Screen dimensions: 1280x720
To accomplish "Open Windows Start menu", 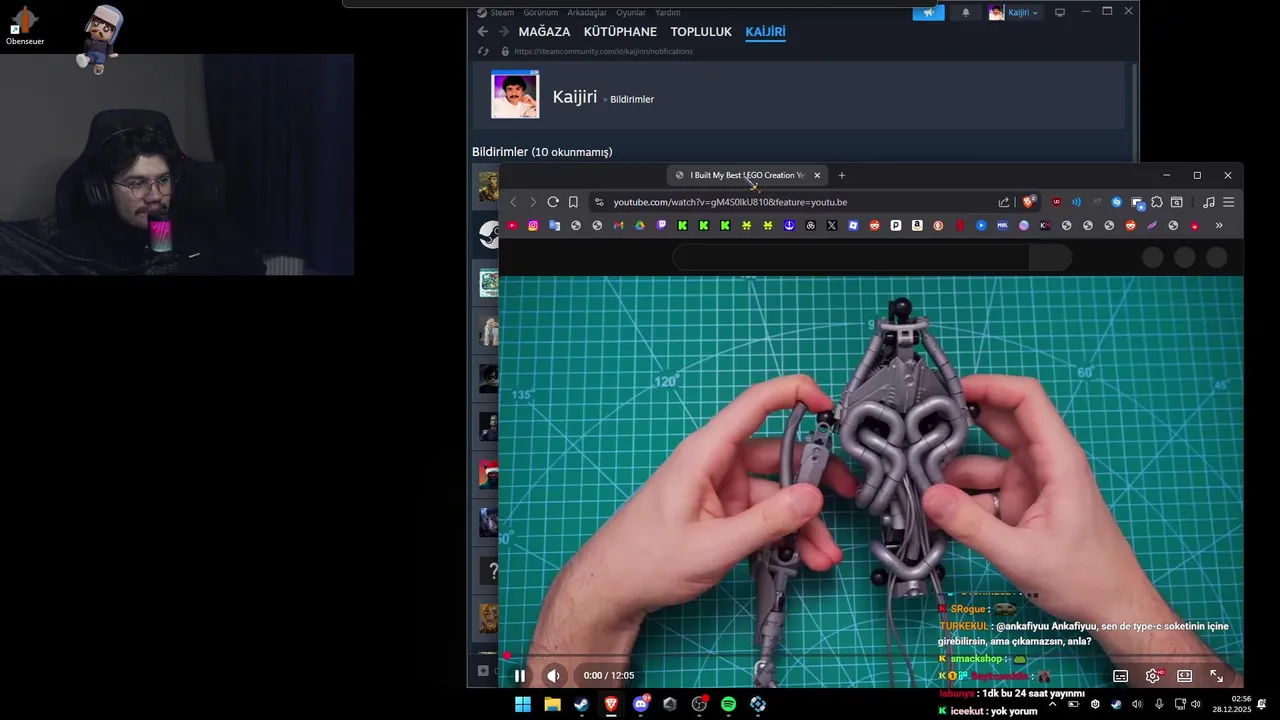I will point(523,704).
